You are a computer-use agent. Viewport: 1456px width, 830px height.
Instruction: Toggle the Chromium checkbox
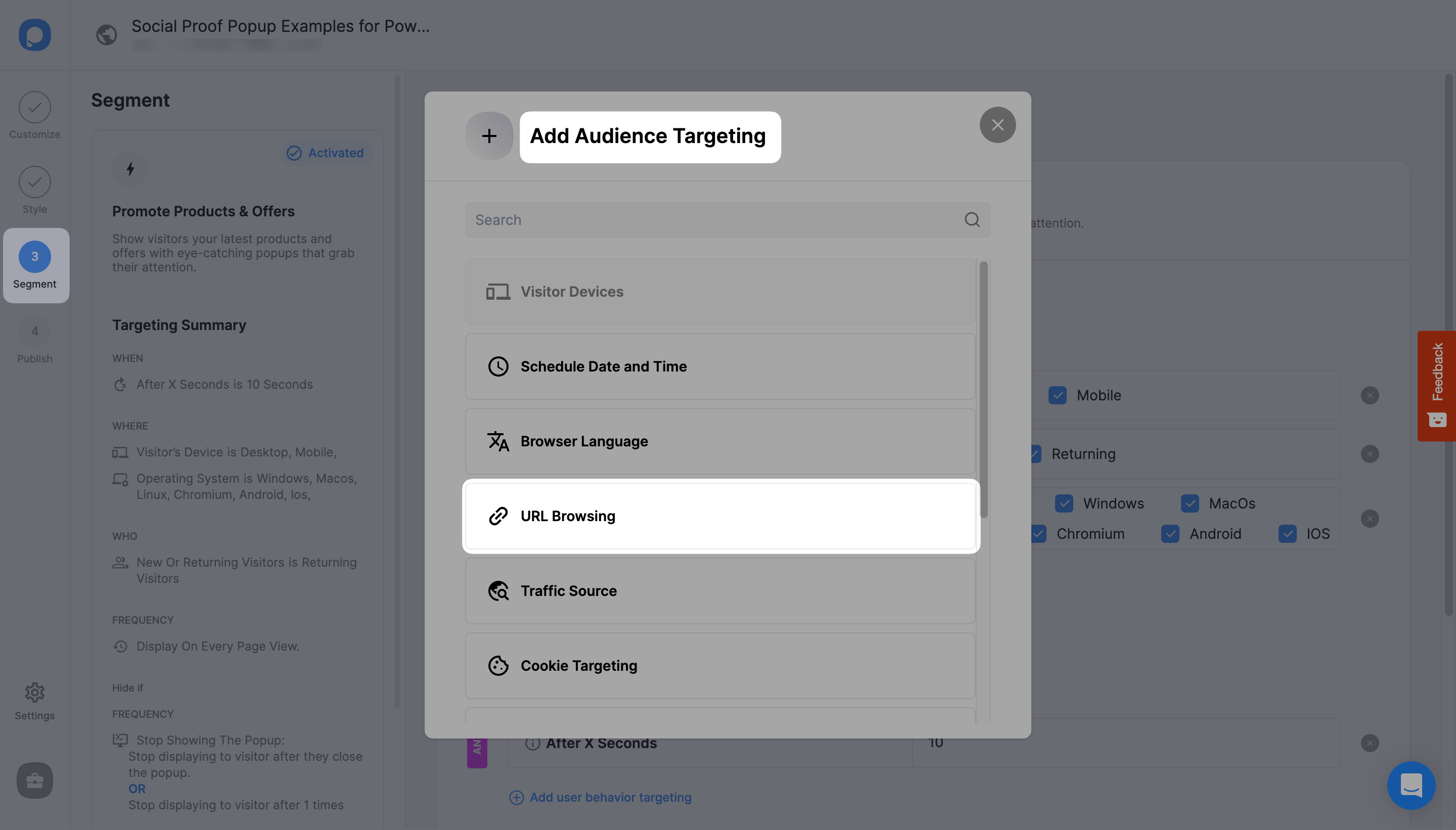[1039, 534]
